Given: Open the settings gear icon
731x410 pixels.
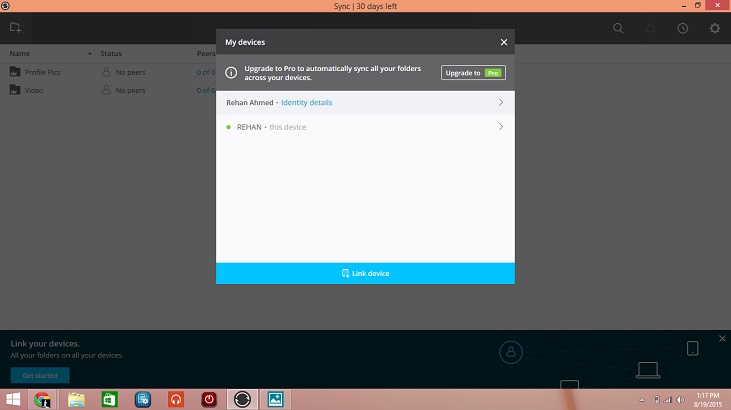Looking at the screenshot, I should point(714,29).
